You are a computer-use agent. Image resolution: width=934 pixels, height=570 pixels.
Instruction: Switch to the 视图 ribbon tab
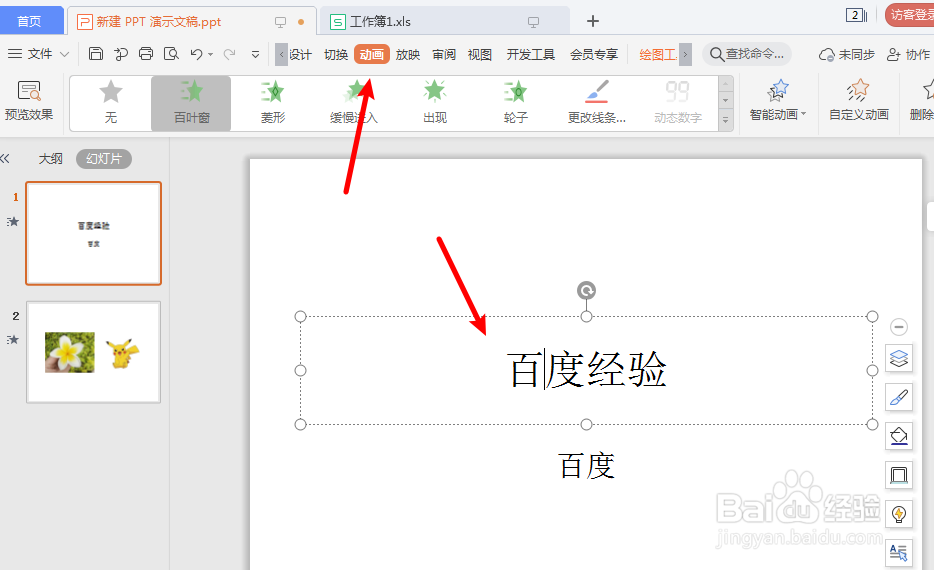pos(480,54)
